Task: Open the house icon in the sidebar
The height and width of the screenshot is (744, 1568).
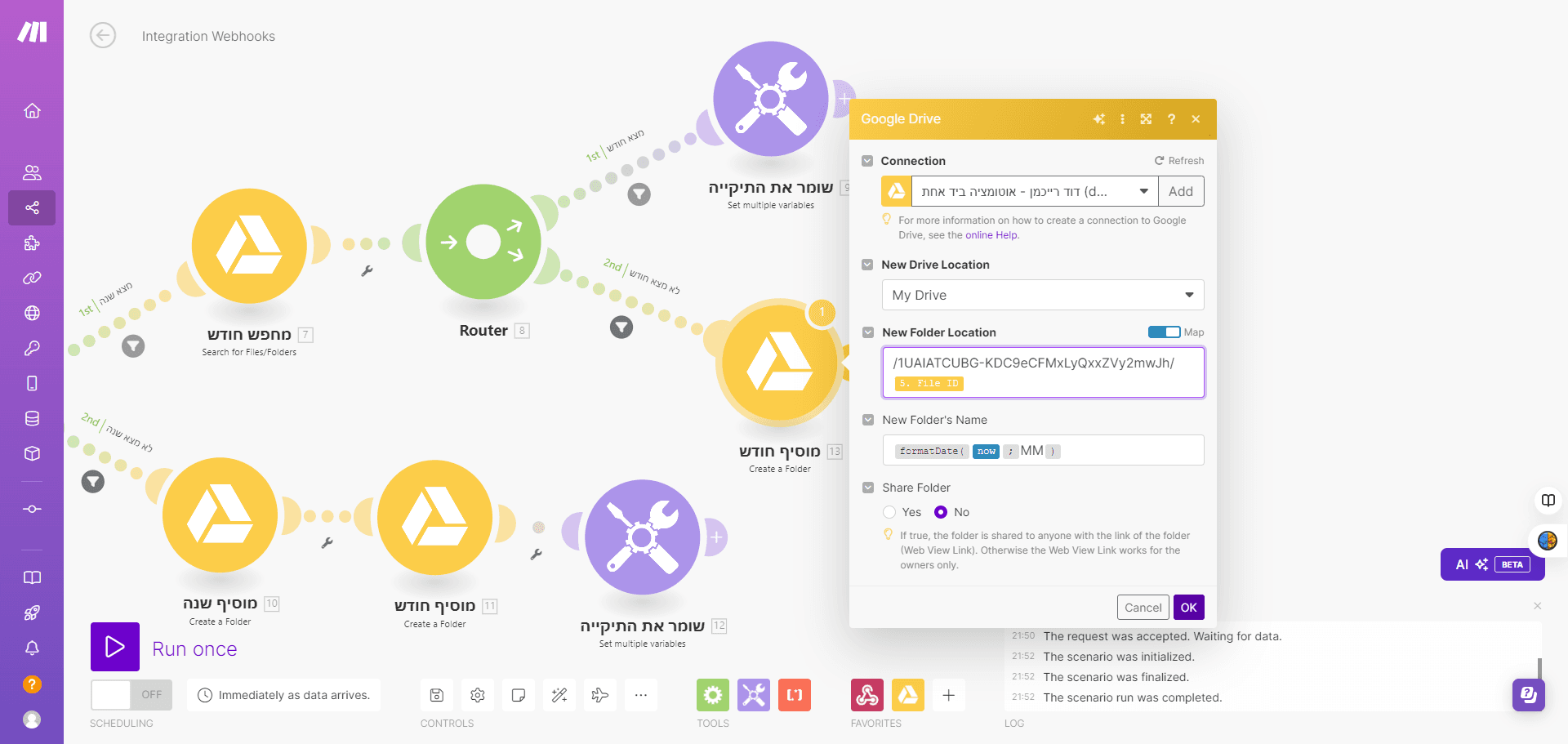Action: [32, 110]
